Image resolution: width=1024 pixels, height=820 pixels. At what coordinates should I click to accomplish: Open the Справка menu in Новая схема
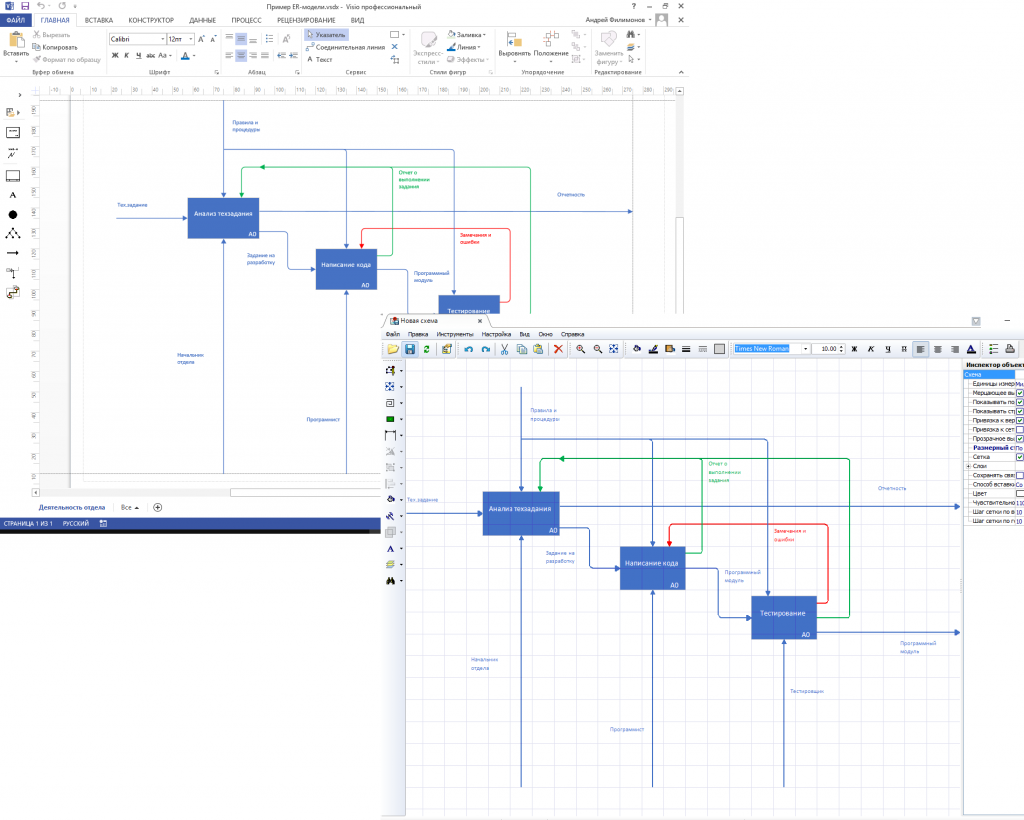573,334
